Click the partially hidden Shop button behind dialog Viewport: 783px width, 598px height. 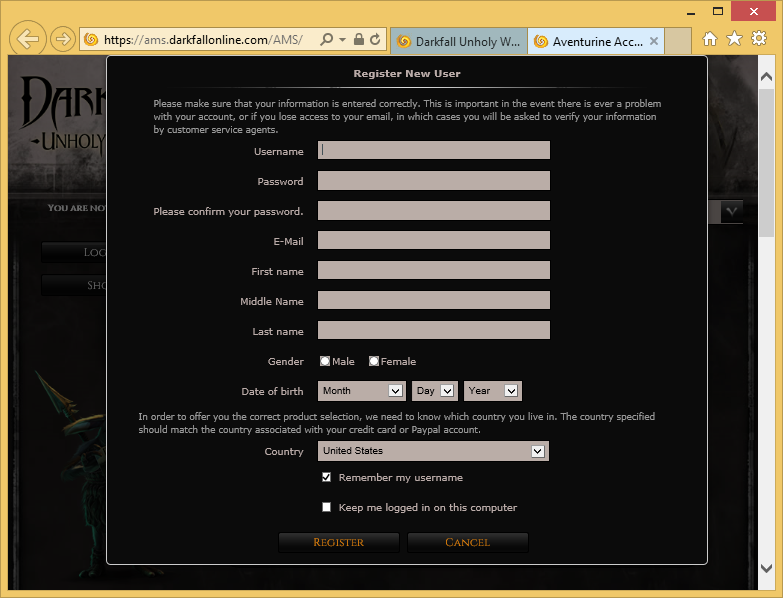[74, 285]
